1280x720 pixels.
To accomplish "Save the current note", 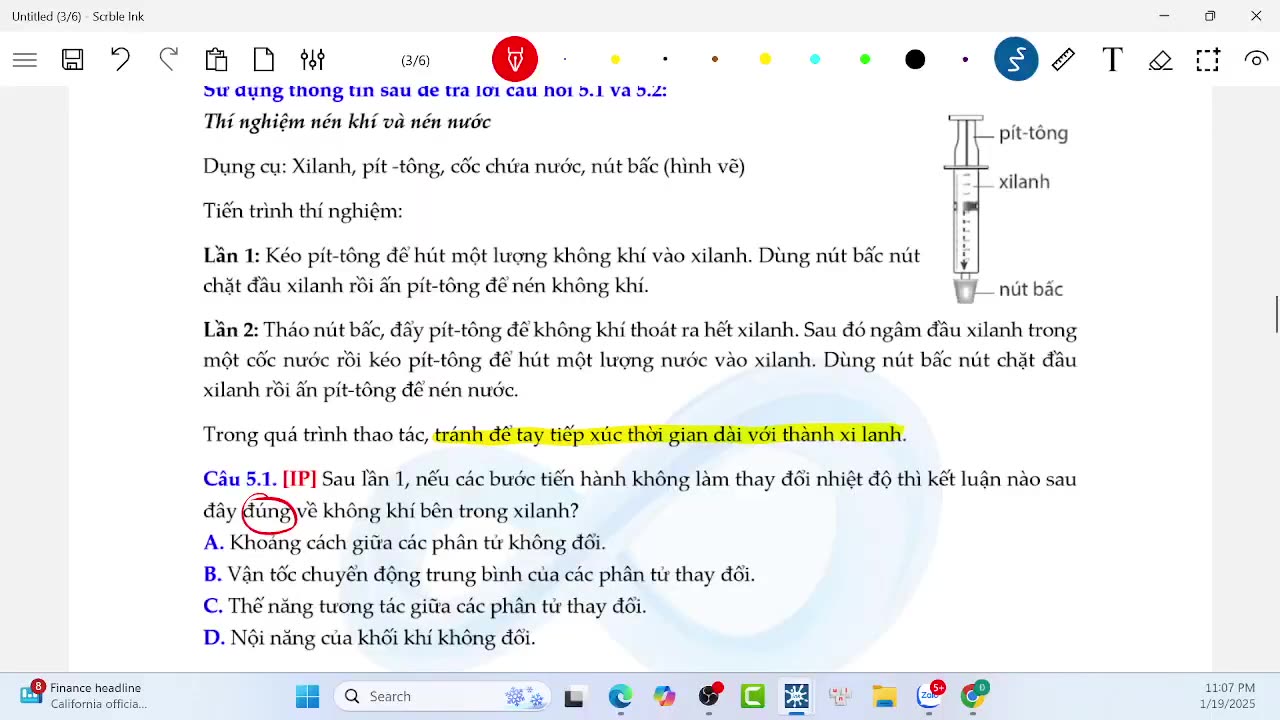I will tap(72, 60).
